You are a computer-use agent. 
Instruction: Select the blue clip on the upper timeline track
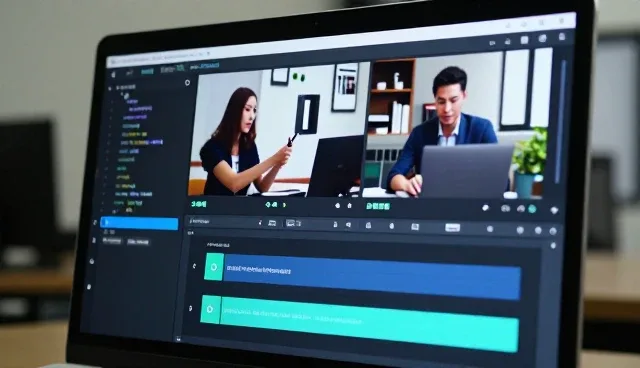[372, 277]
